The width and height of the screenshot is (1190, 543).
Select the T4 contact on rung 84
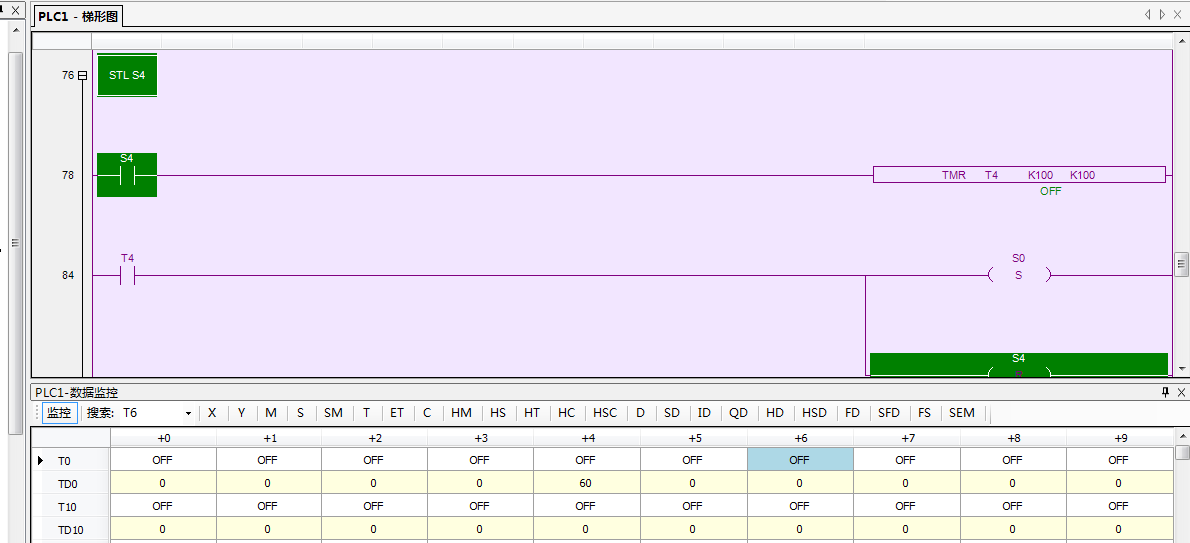(127, 275)
